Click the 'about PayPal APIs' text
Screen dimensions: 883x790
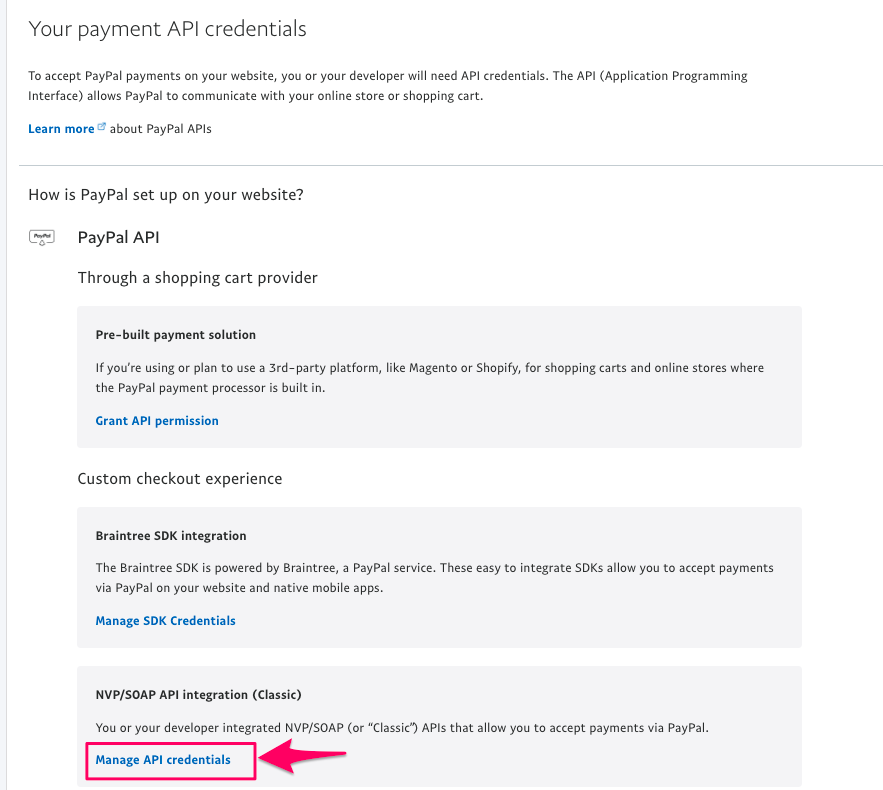160,129
